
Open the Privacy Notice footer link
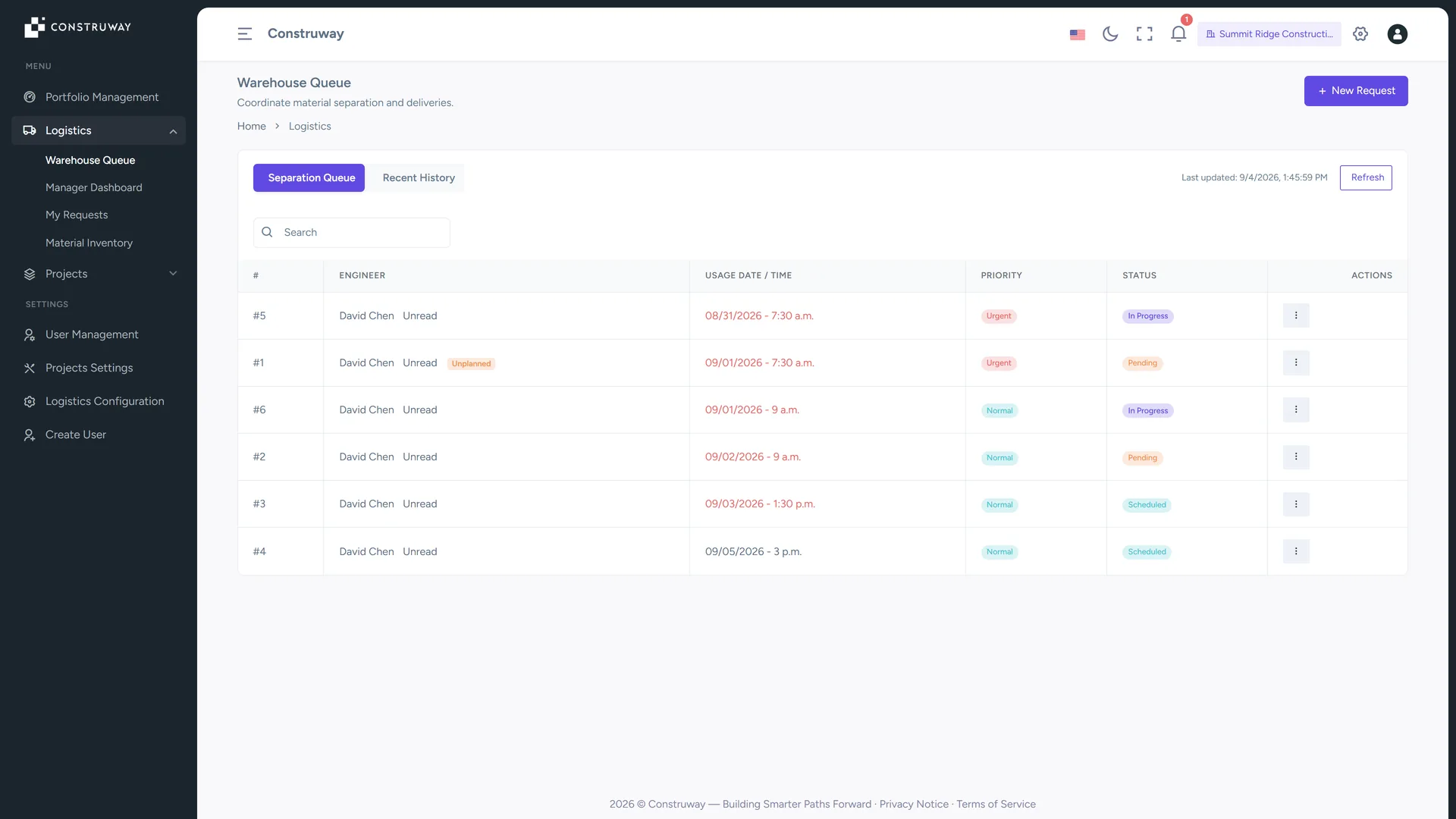[914, 805]
